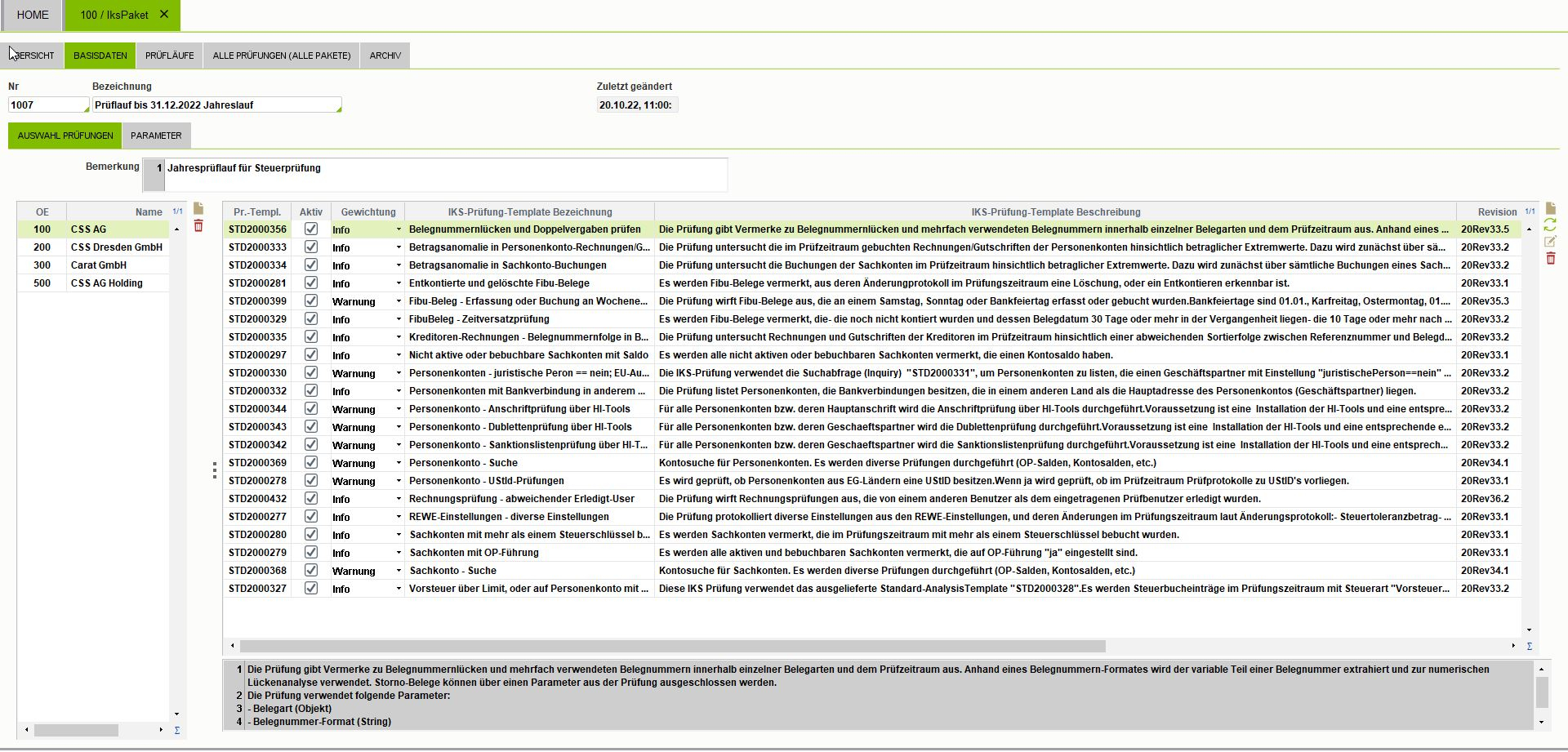Viewport: 1568px width, 752px height.
Task: Click the sum icon below the Prüfungen table
Action: pos(1530,646)
